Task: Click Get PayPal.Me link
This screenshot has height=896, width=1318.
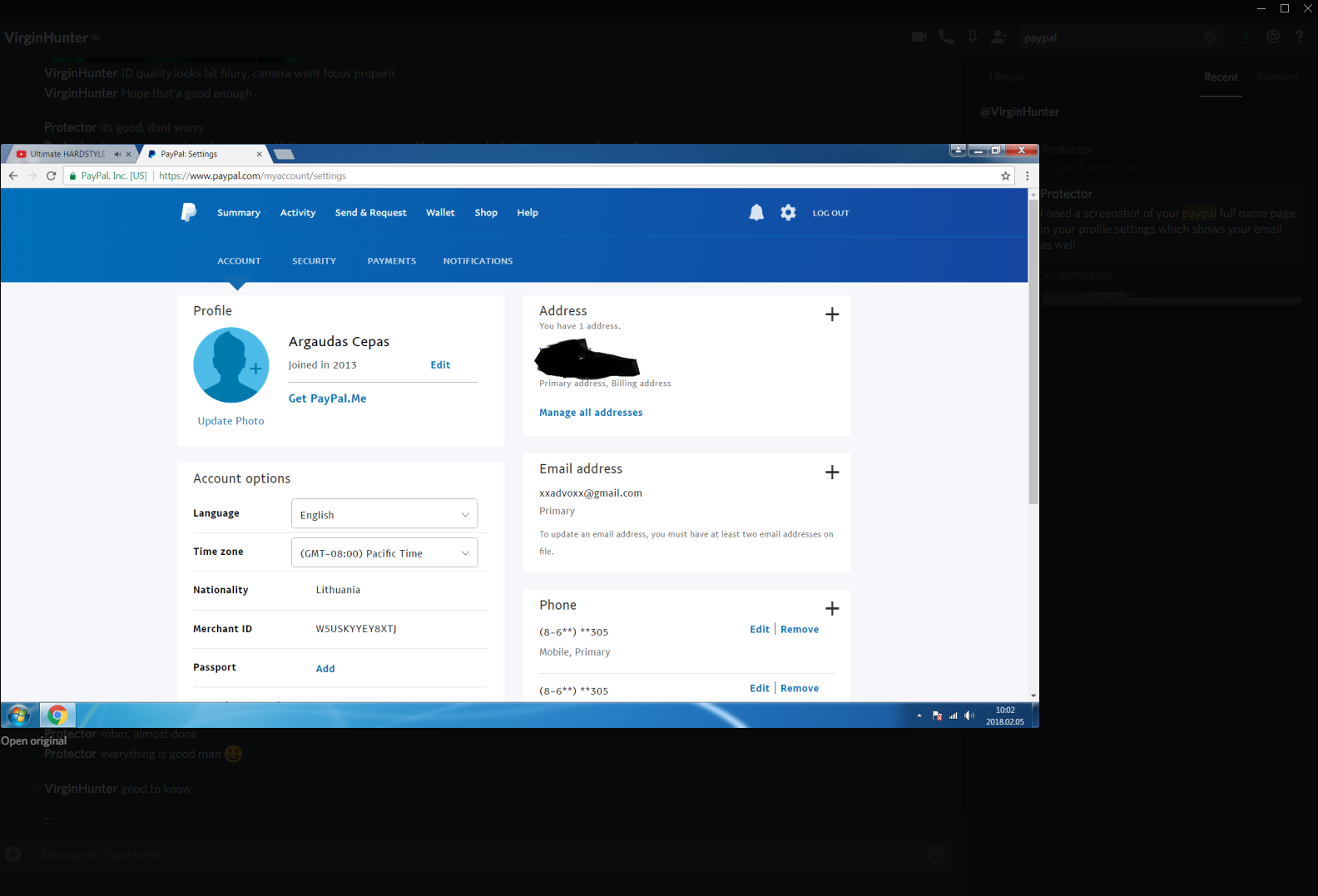Action: pos(328,398)
